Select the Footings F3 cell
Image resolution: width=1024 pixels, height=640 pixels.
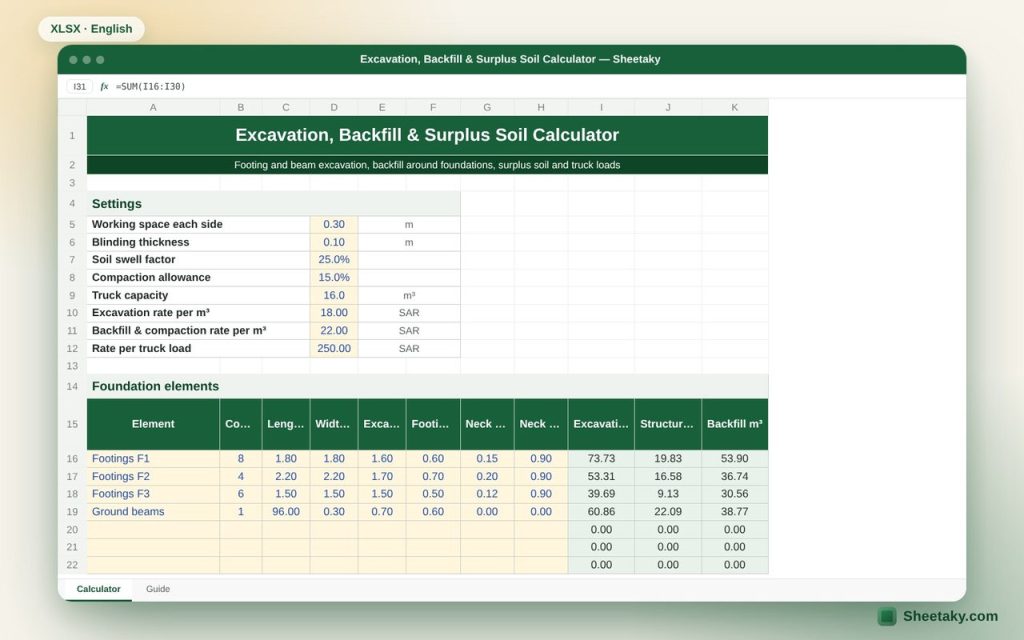point(153,494)
